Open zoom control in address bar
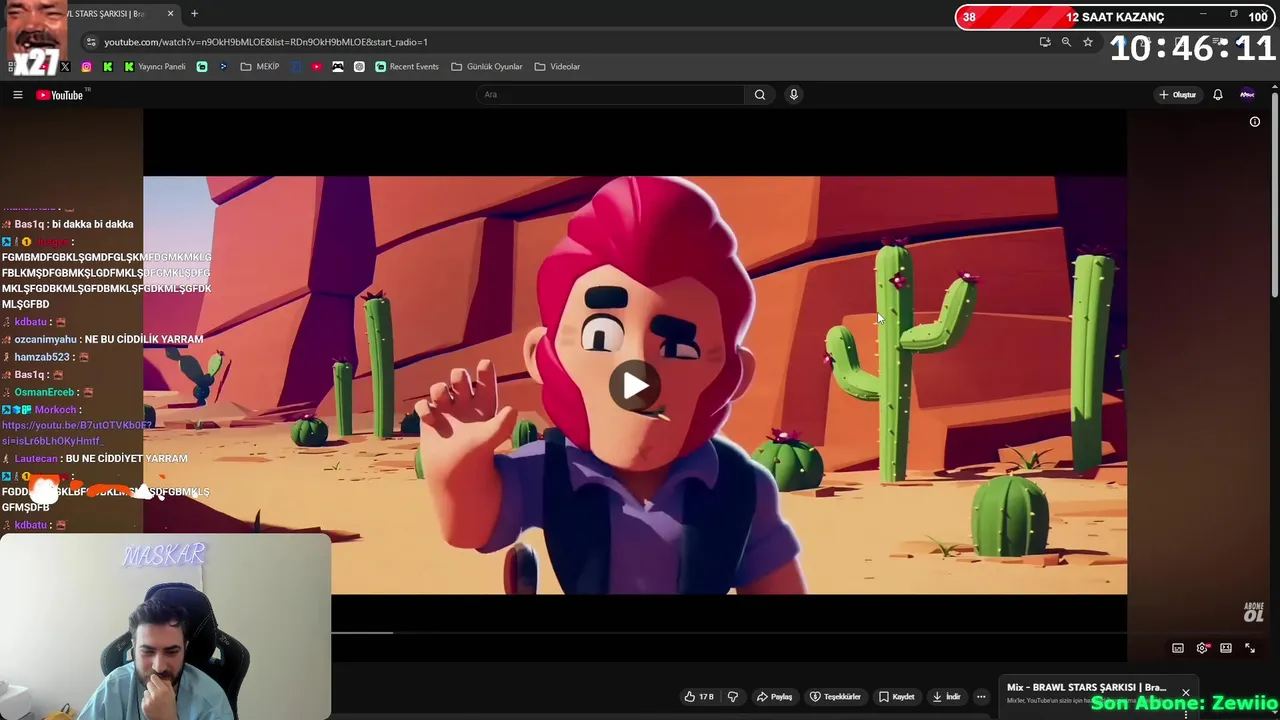1280x720 pixels. [x=1066, y=42]
